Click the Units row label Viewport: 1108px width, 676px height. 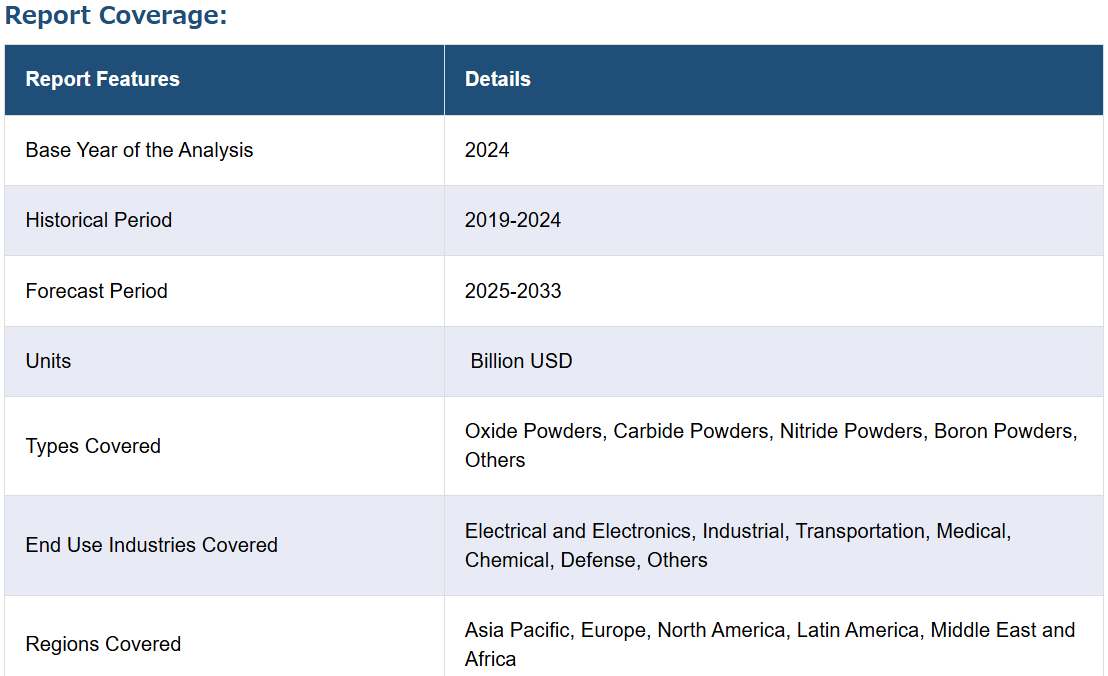point(48,361)
